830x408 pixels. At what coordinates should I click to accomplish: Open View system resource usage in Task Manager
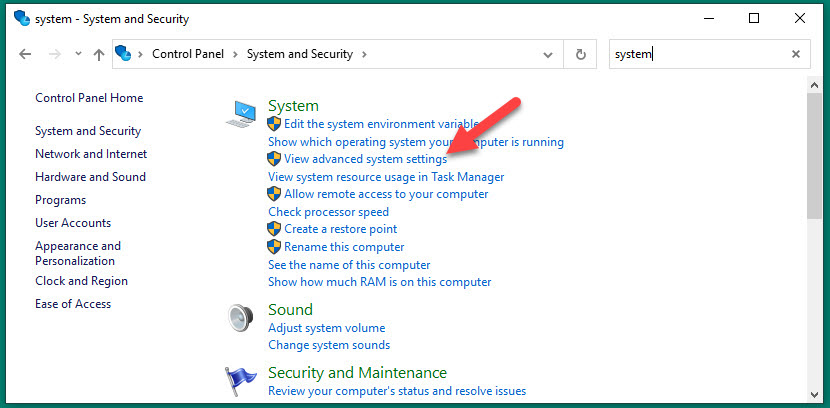(386, 177)
